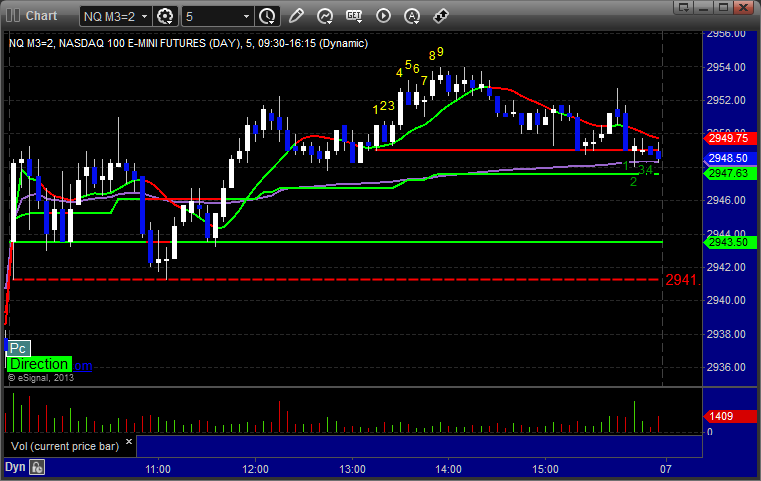Click the Dyn label in time axis

click(15, 467)
